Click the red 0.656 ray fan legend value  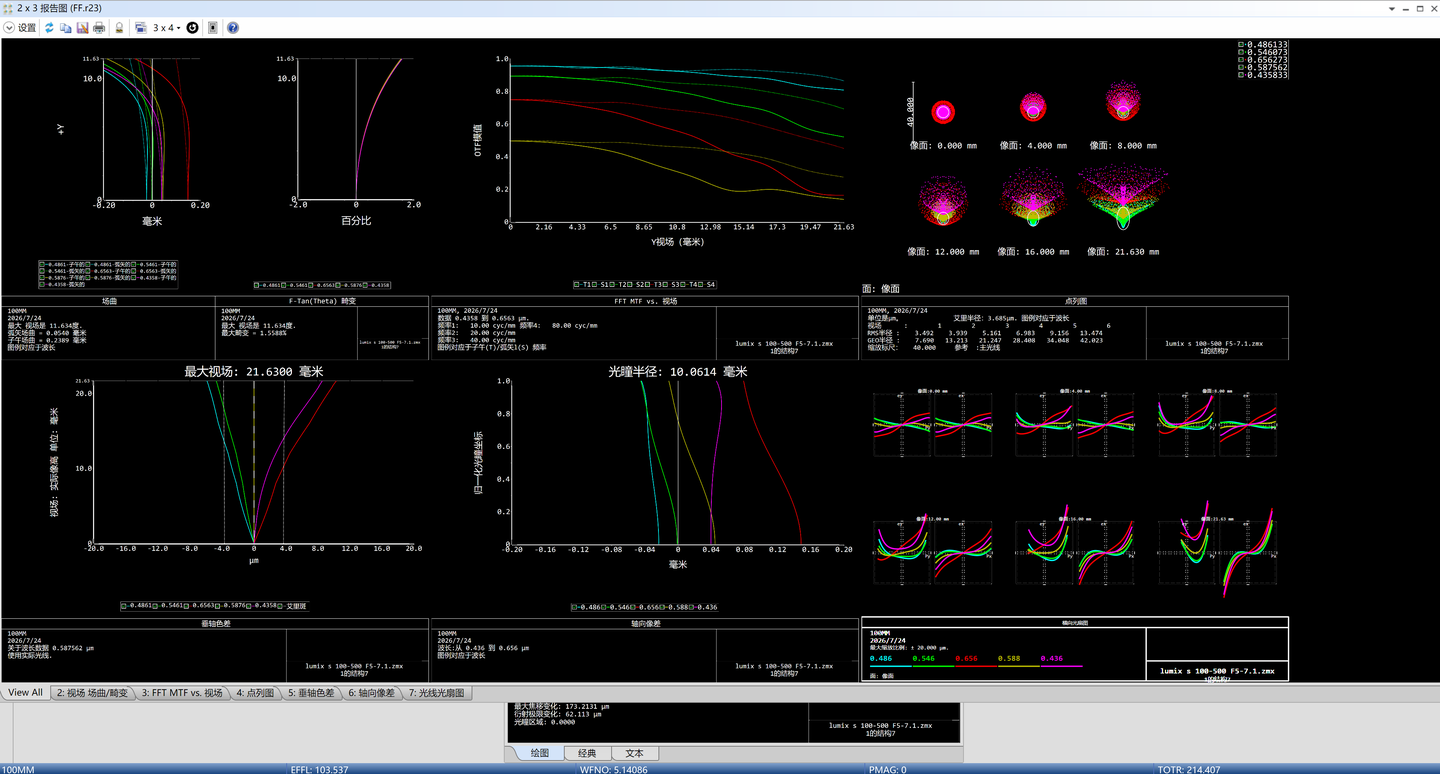(x=966, y=658)
